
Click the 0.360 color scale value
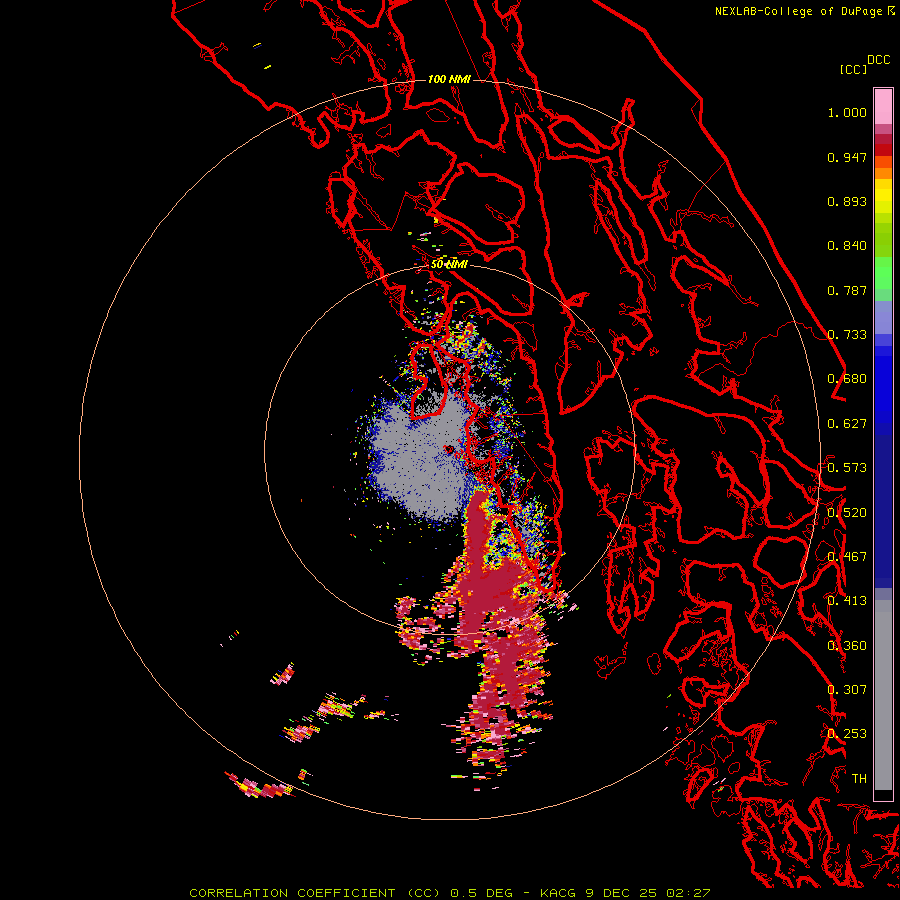tap(847, 646)
